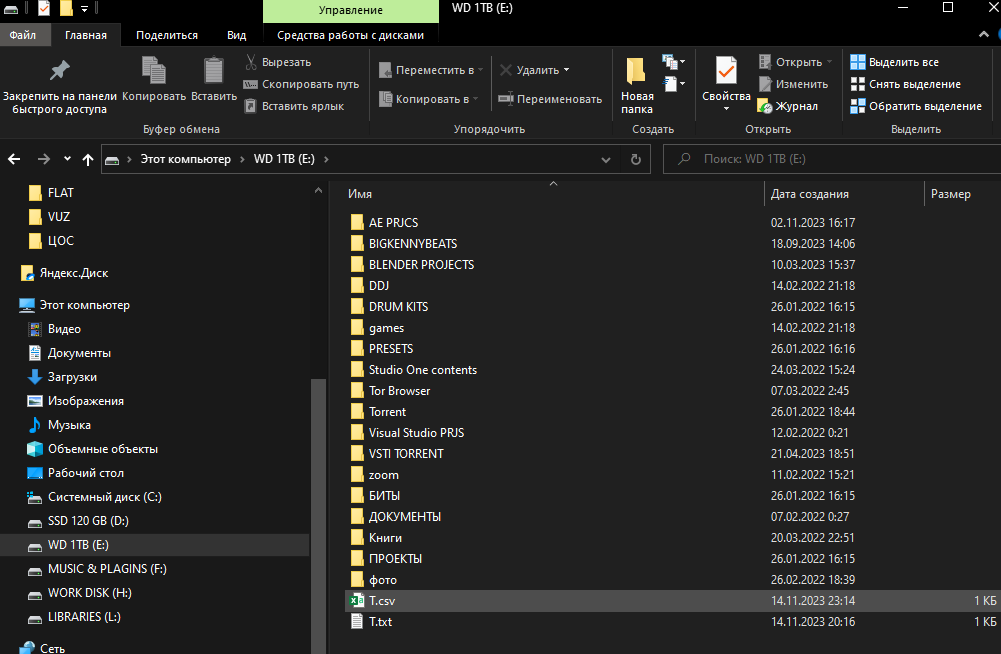The image size is (1001, 654).
Task: Create a Новая папка
Action: (636, 85)
